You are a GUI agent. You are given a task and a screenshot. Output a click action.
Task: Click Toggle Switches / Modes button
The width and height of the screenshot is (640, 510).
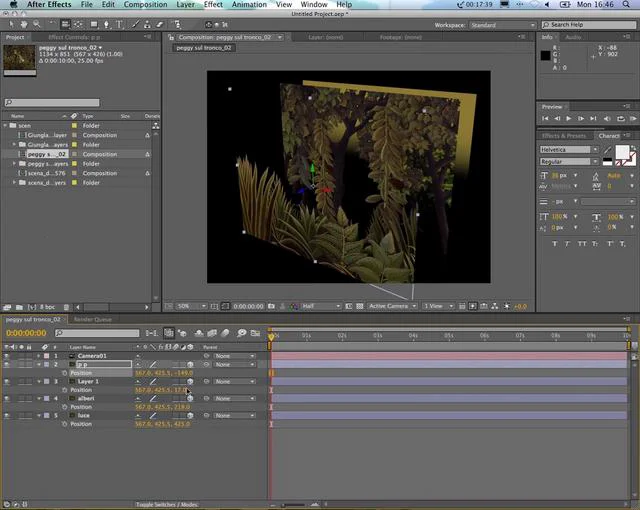point(167,505)
